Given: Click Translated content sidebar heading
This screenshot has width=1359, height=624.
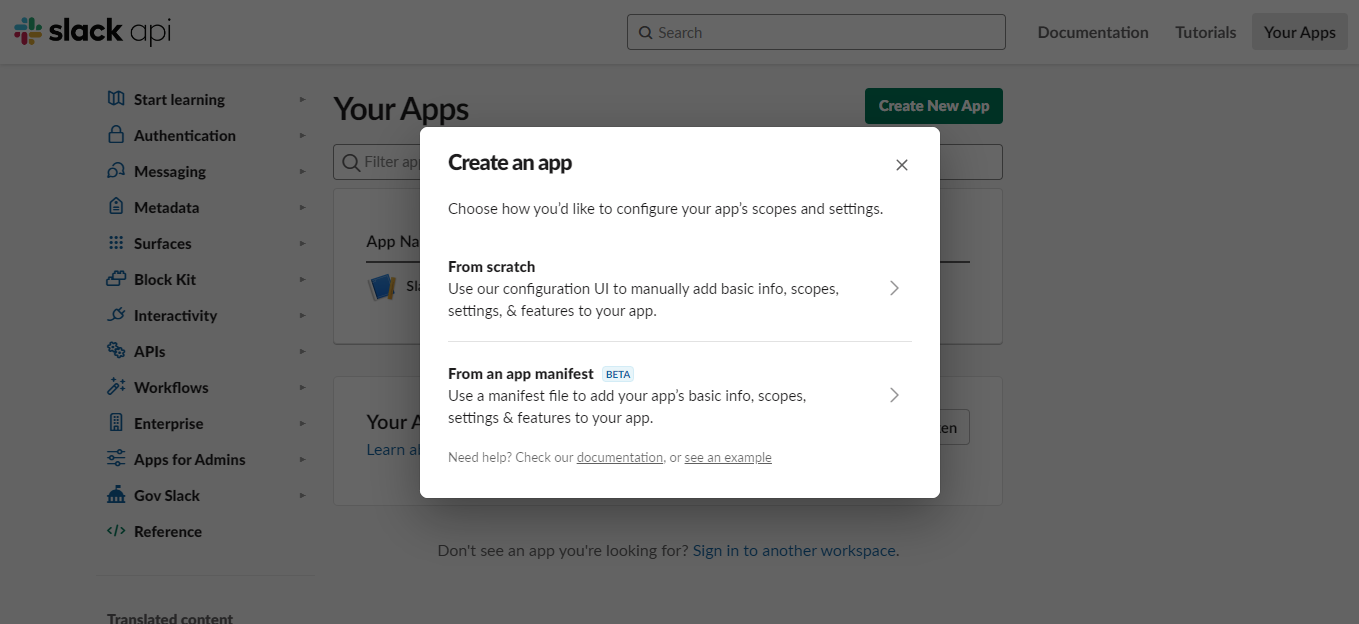Looking at the screenshot, I should pyautogui.click(x=170, y=619).
